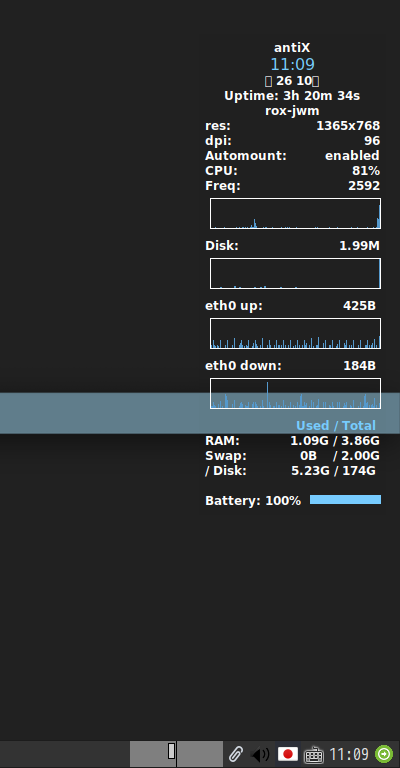This screenshot has width=400, height=768.
Task: Click the 'Used / Total' header
Action: (336, 426)
